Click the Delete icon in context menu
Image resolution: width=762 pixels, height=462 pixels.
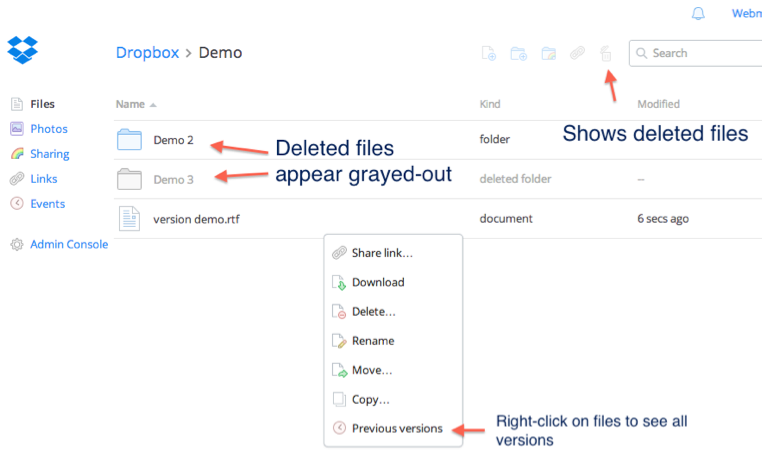click(x=339, y=311)
